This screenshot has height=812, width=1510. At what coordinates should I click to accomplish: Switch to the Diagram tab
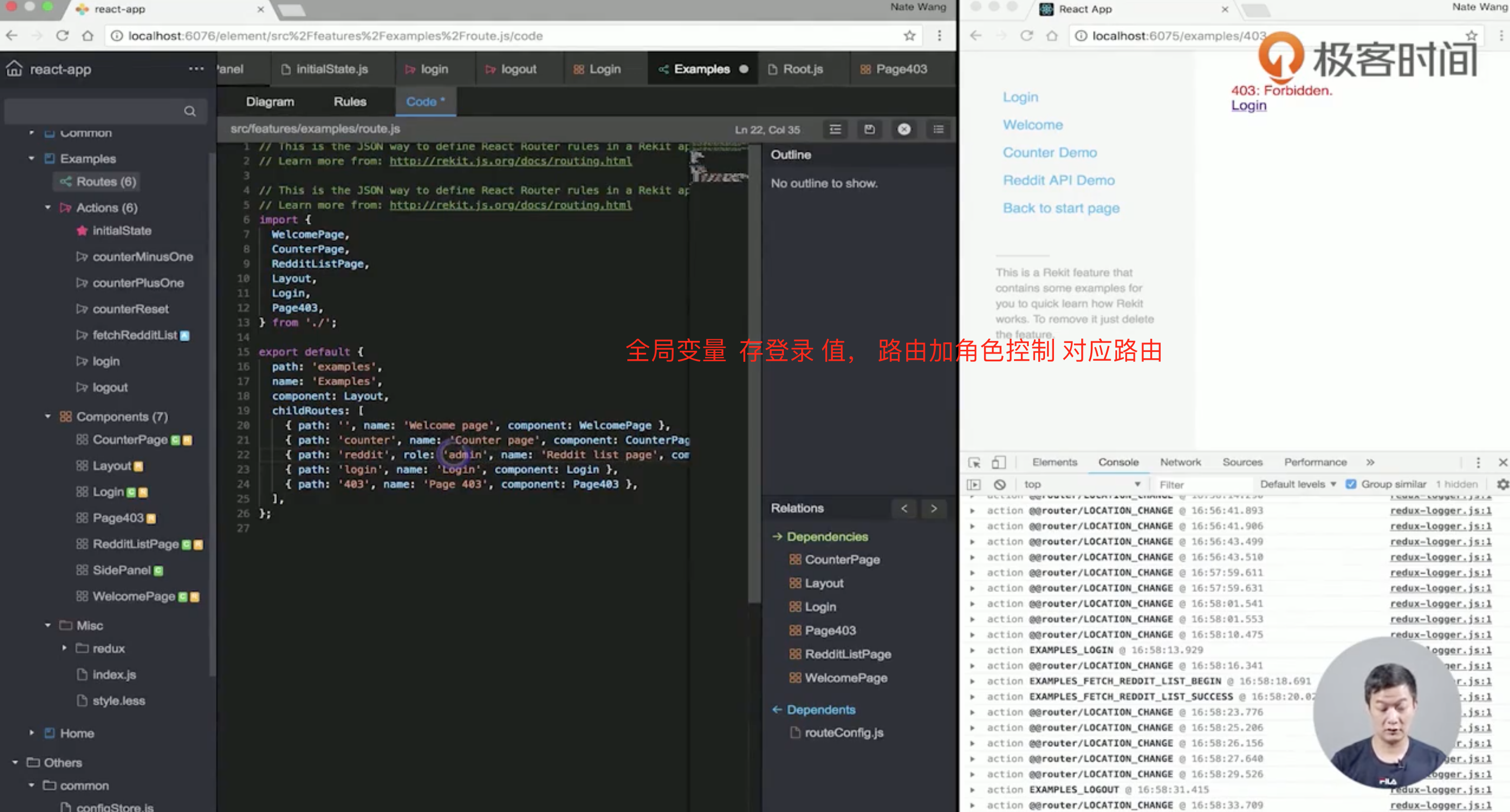tap(270, 101)
